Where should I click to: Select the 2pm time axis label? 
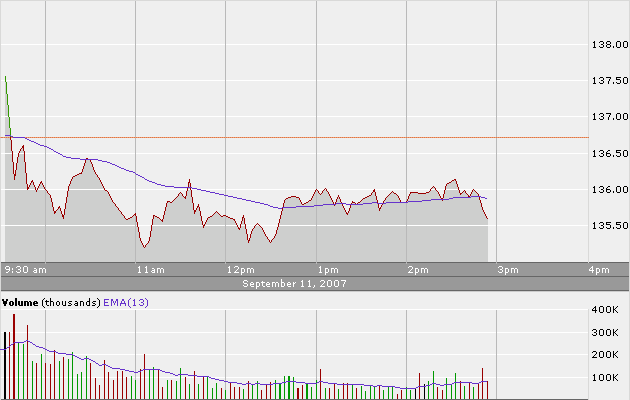417,270
